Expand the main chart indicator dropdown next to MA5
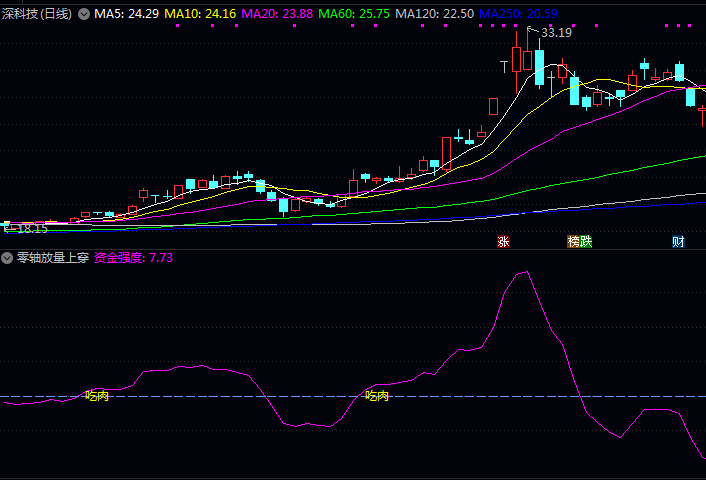 click(84, 14)
